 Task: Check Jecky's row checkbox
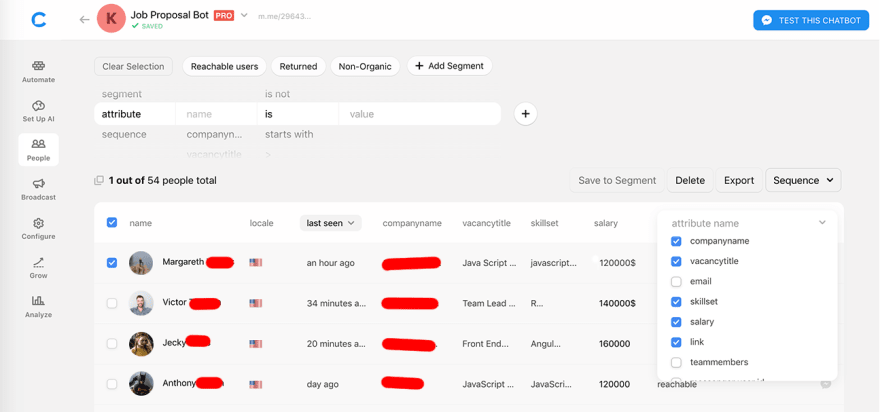tap(112, 344)
